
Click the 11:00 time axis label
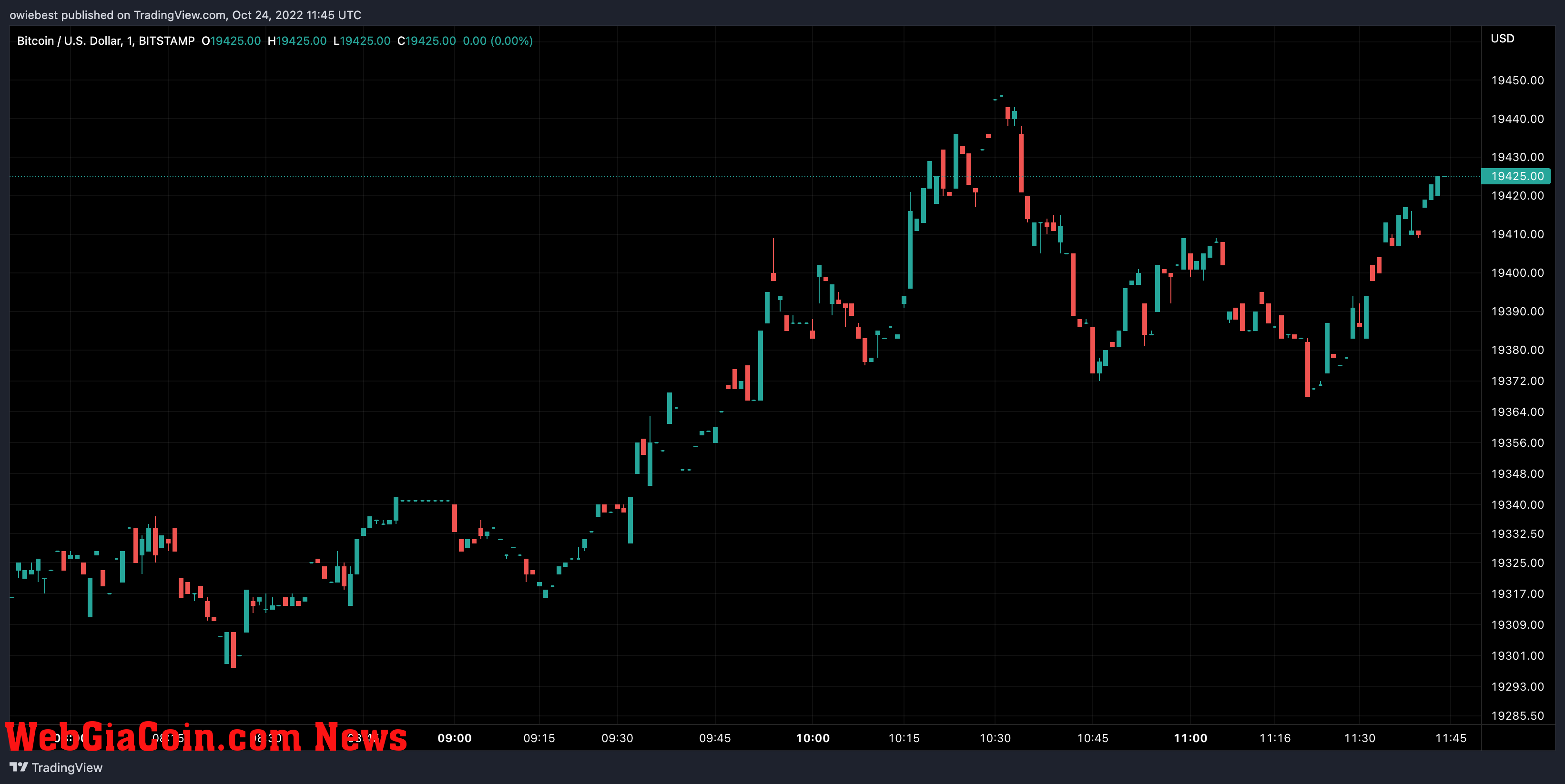point(1190,738)
